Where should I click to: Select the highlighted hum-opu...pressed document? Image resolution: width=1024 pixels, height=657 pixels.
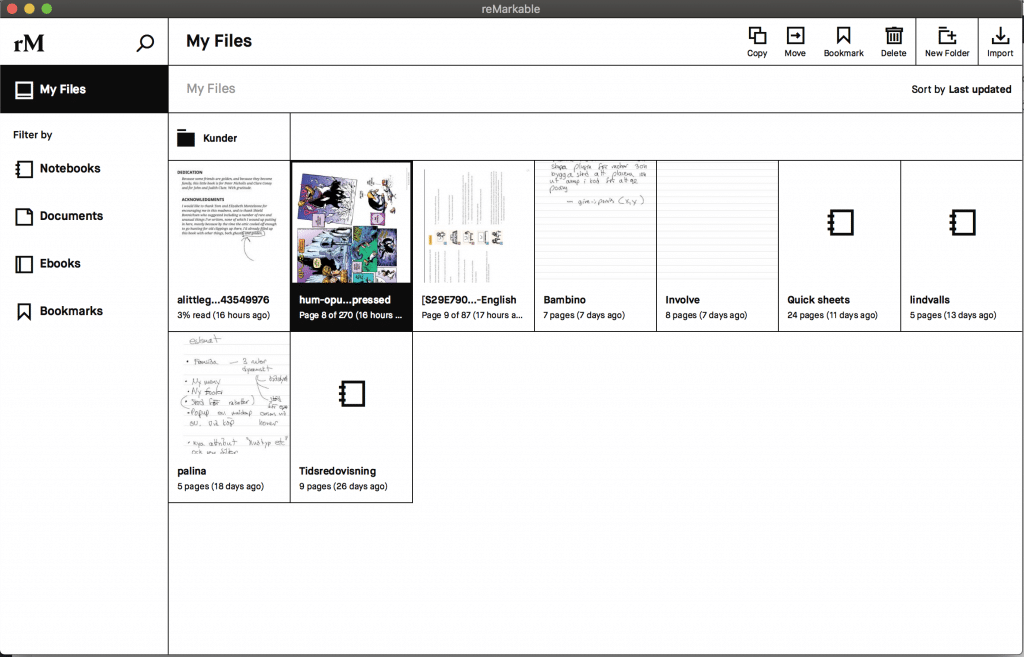(x=351, y=223)
